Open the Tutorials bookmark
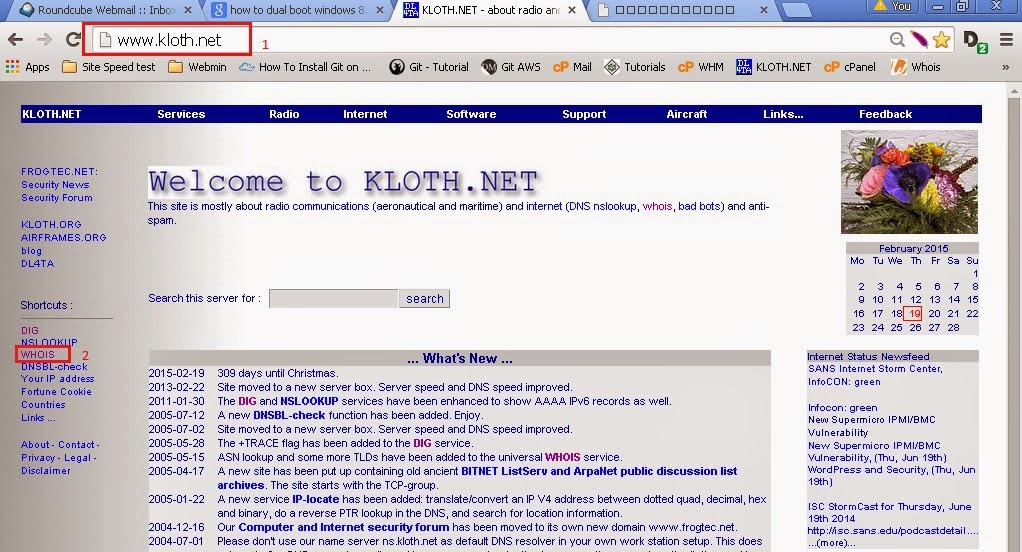 [x=635, y=66]
